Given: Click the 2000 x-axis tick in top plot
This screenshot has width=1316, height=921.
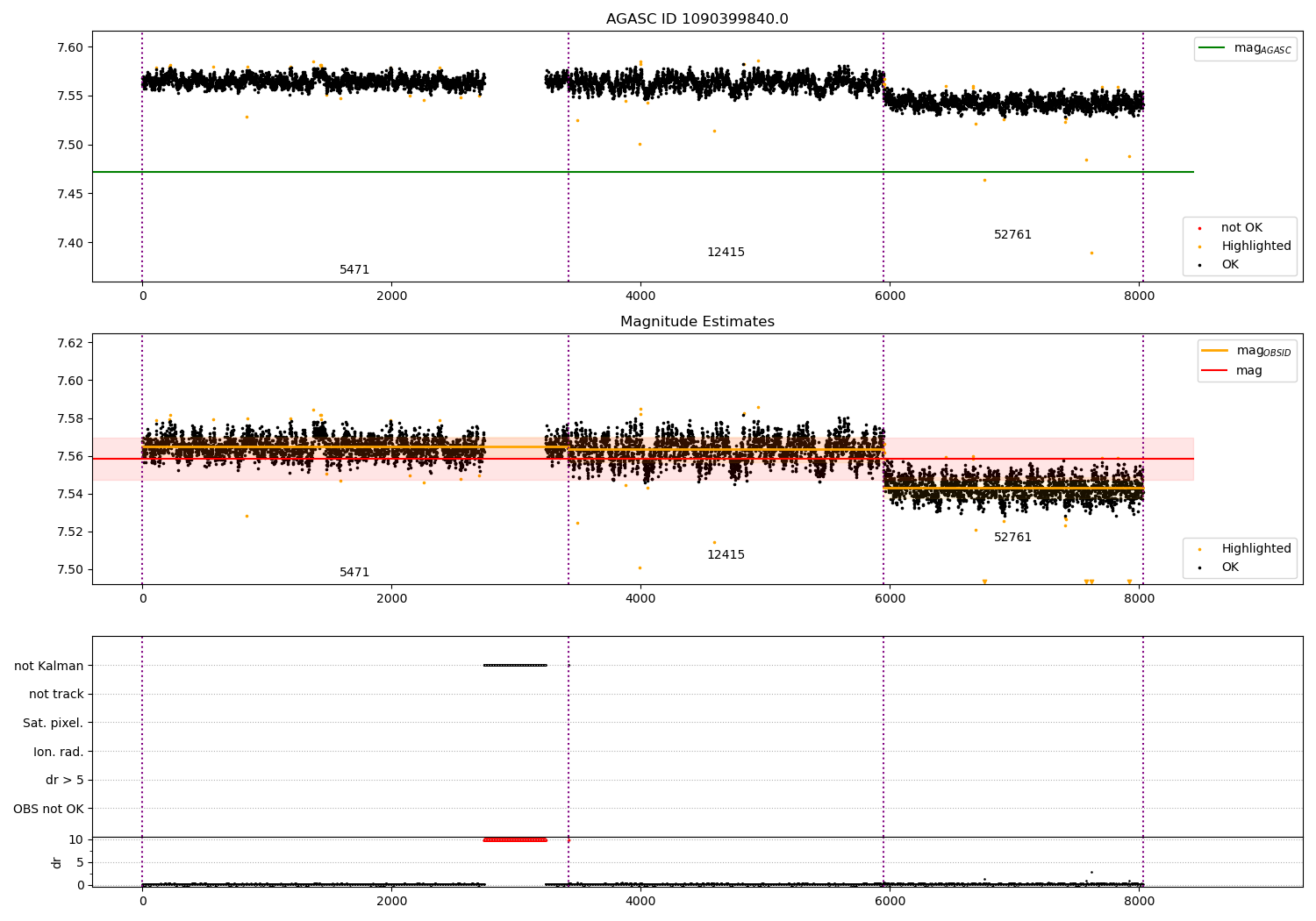Looking at the screenshot, I should click(391, 296).
